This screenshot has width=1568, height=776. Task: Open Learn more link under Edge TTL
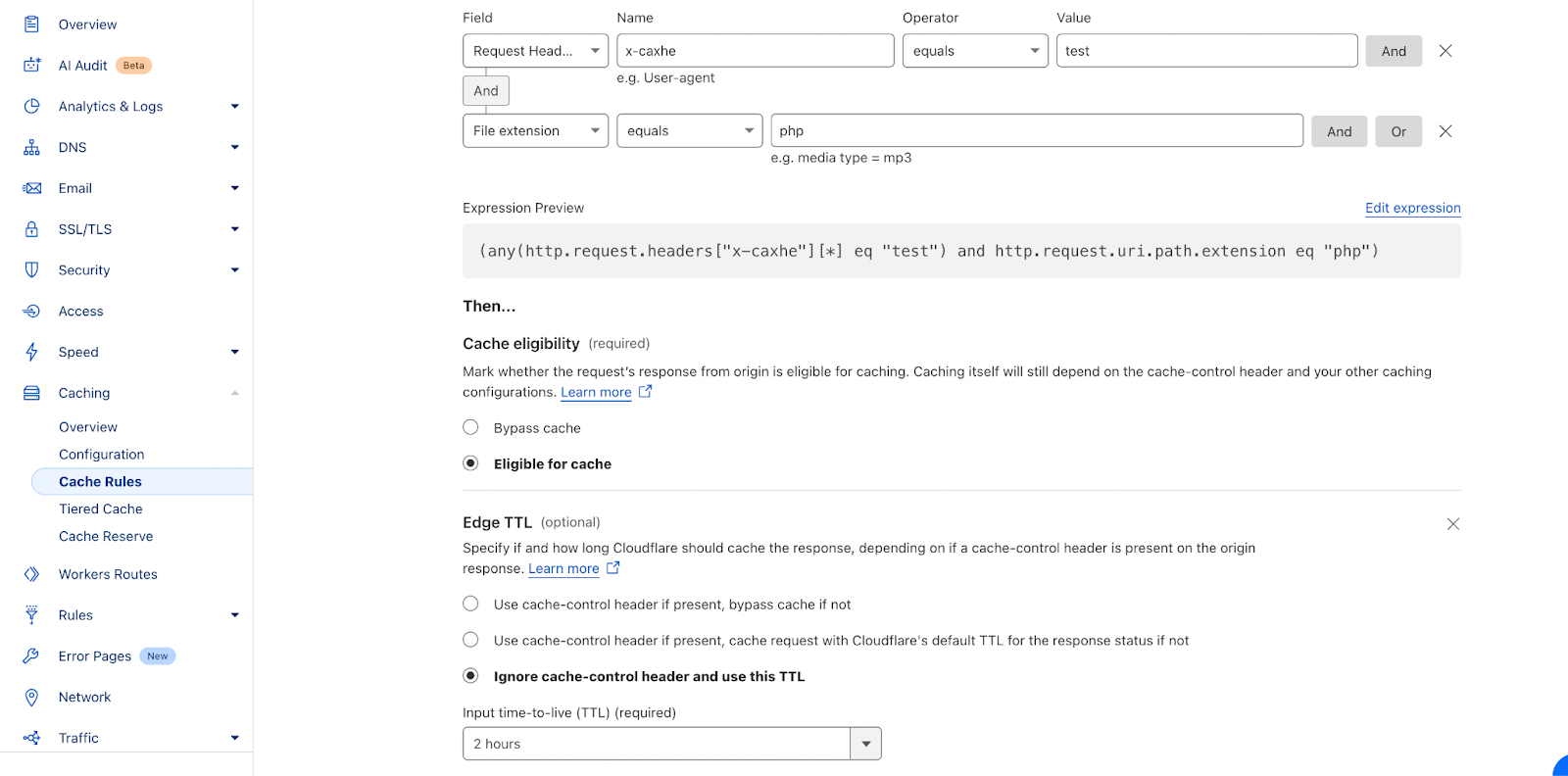pyautogui.click(x=563, y=568)
